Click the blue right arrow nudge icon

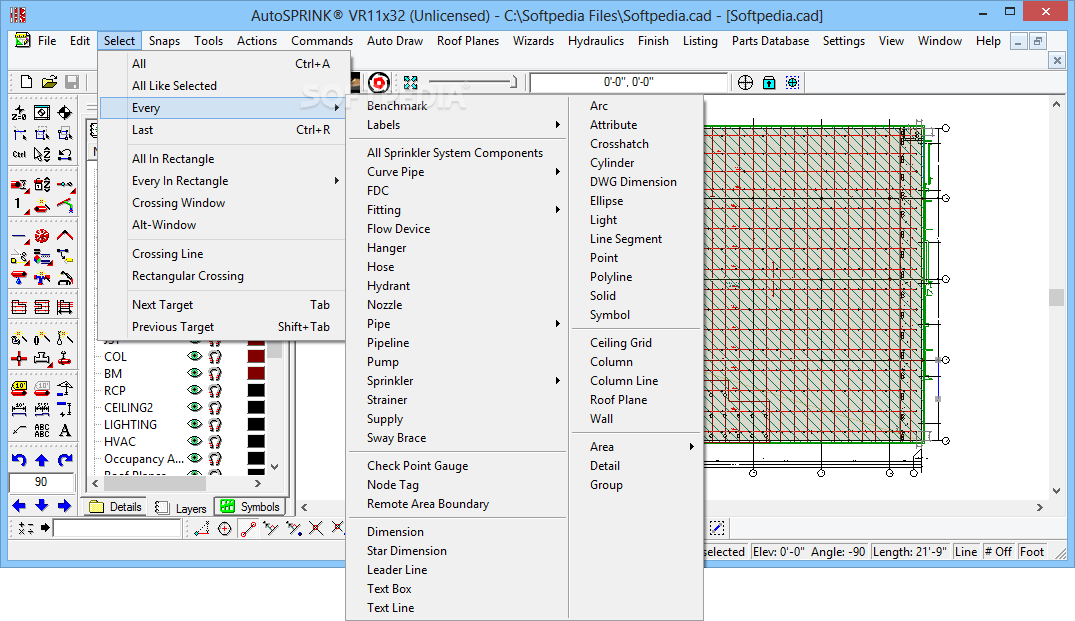click(64, 506)
